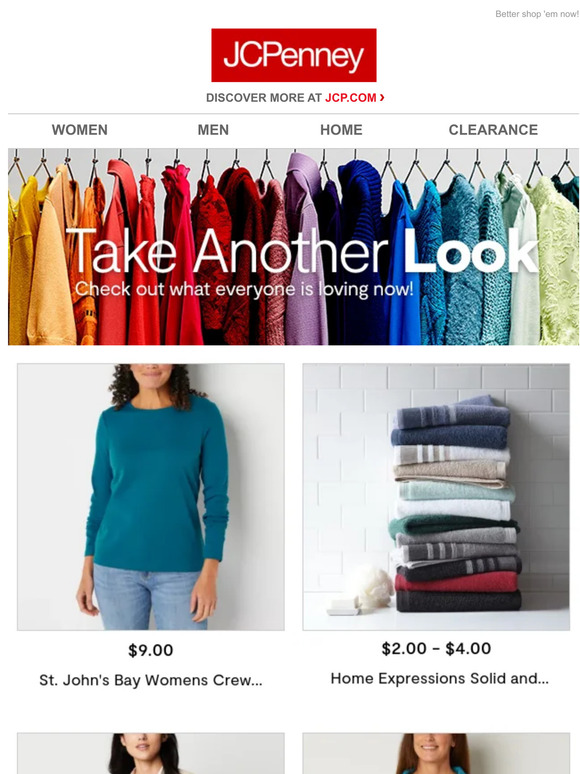Open St. John's Bay Womens Crew listing
Screen dimensions: 580x774
pos(151,680)
